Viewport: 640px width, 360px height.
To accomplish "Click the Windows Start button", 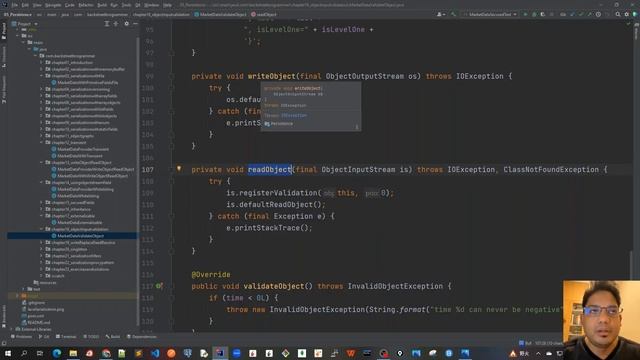I will (x=8, y=353).
